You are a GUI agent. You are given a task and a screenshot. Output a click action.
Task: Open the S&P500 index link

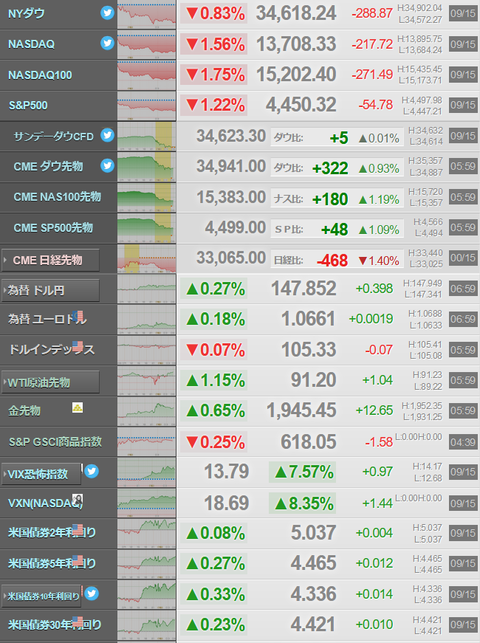28,105
